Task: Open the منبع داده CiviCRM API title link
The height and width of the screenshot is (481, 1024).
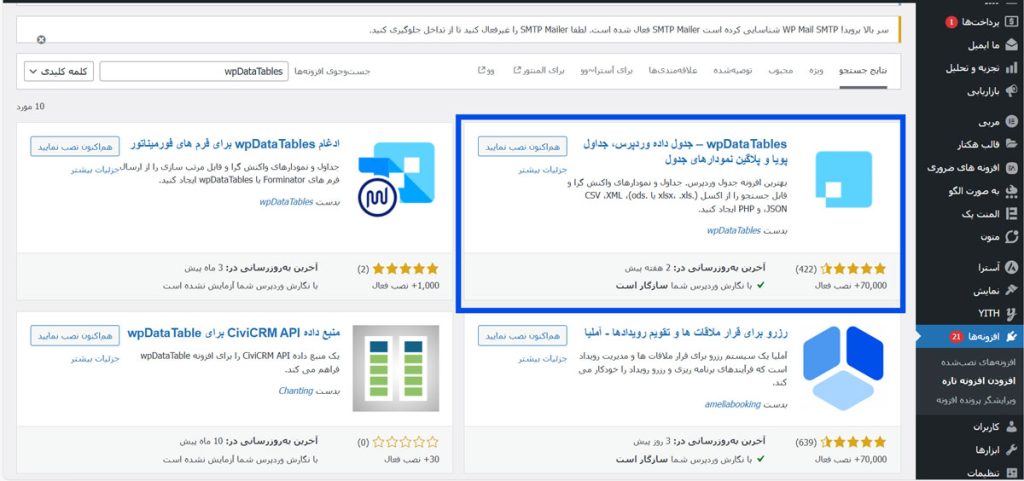Action: coord(234,334)
